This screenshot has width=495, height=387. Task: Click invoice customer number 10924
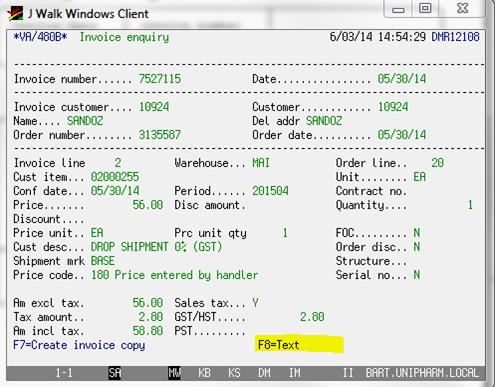[154, 107]
